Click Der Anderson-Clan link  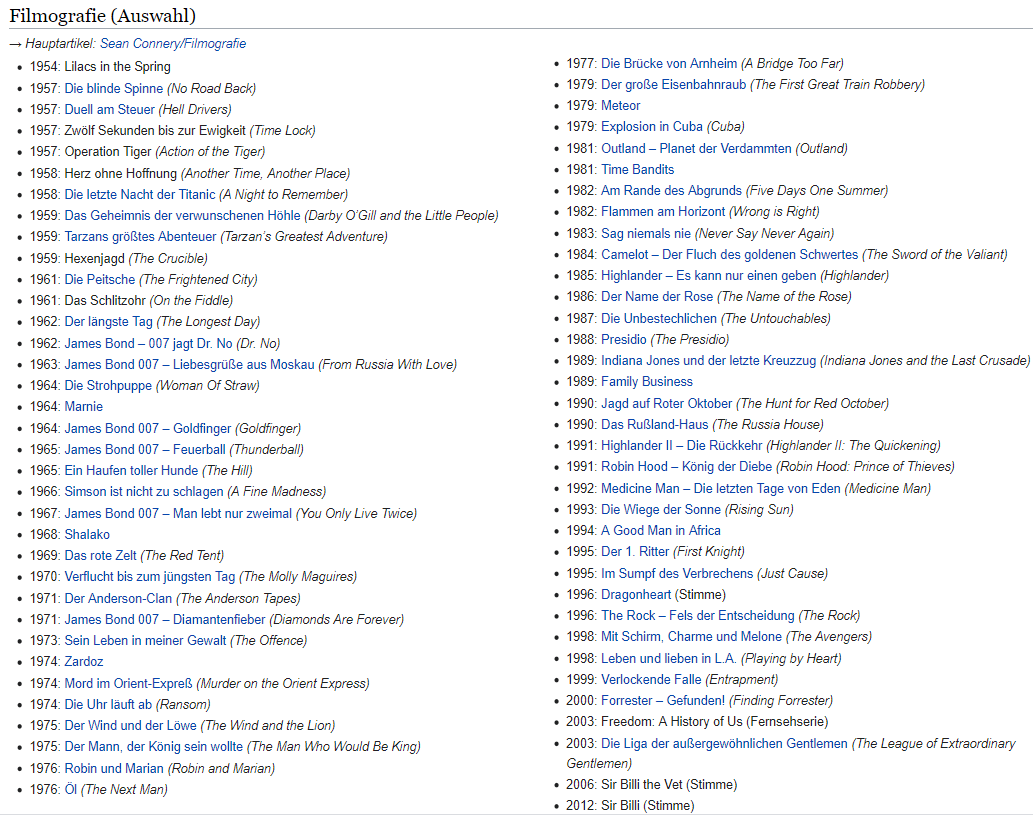pyautogui.click(x=118, y=598)
